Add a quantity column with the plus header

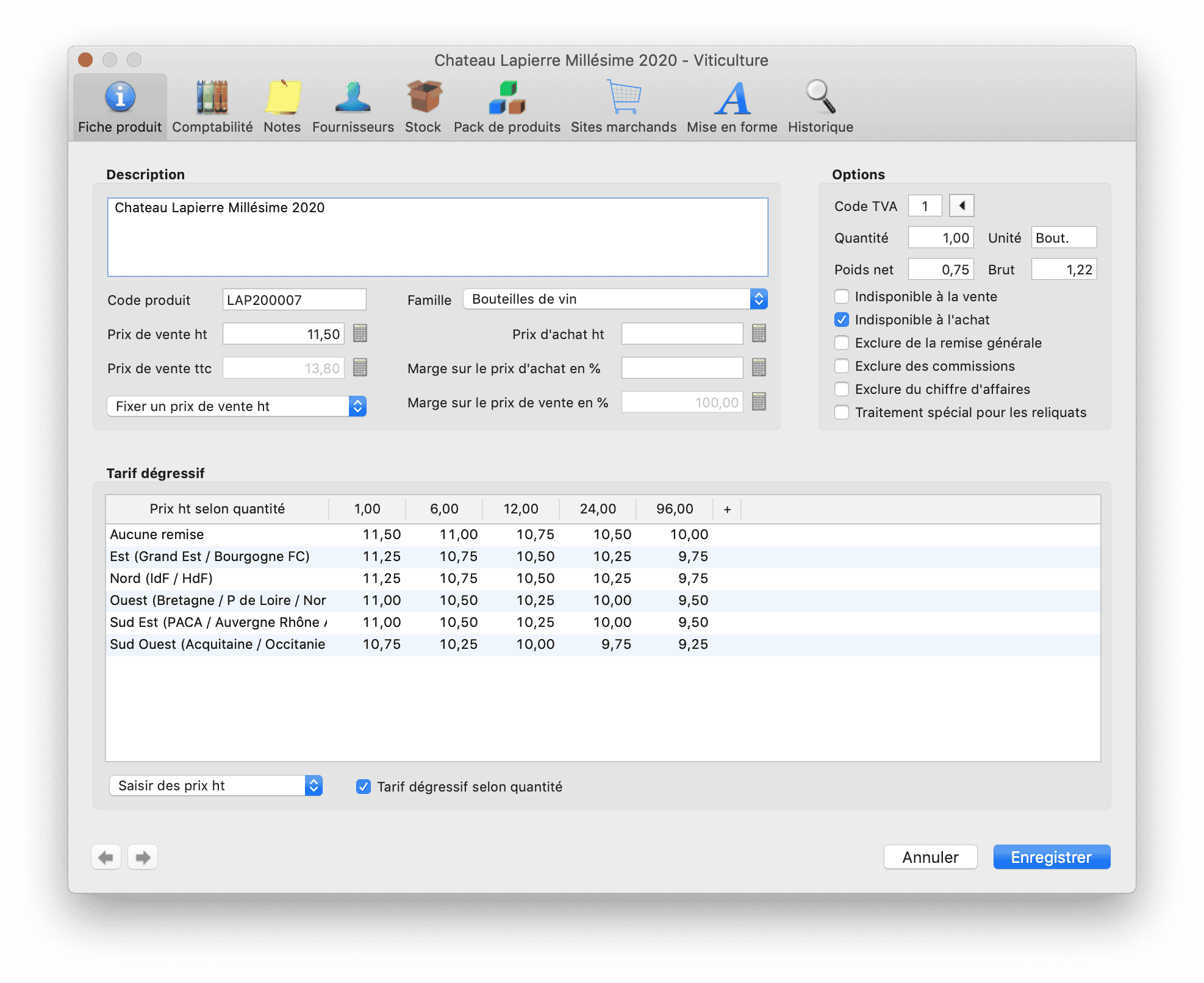(727, 509)
